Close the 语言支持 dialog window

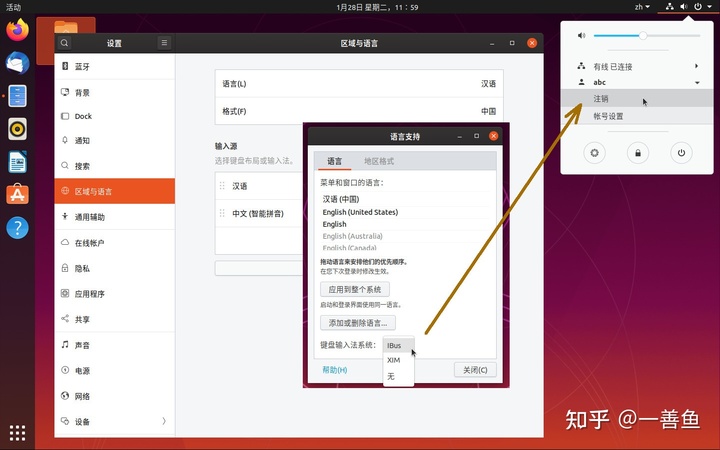493,136
